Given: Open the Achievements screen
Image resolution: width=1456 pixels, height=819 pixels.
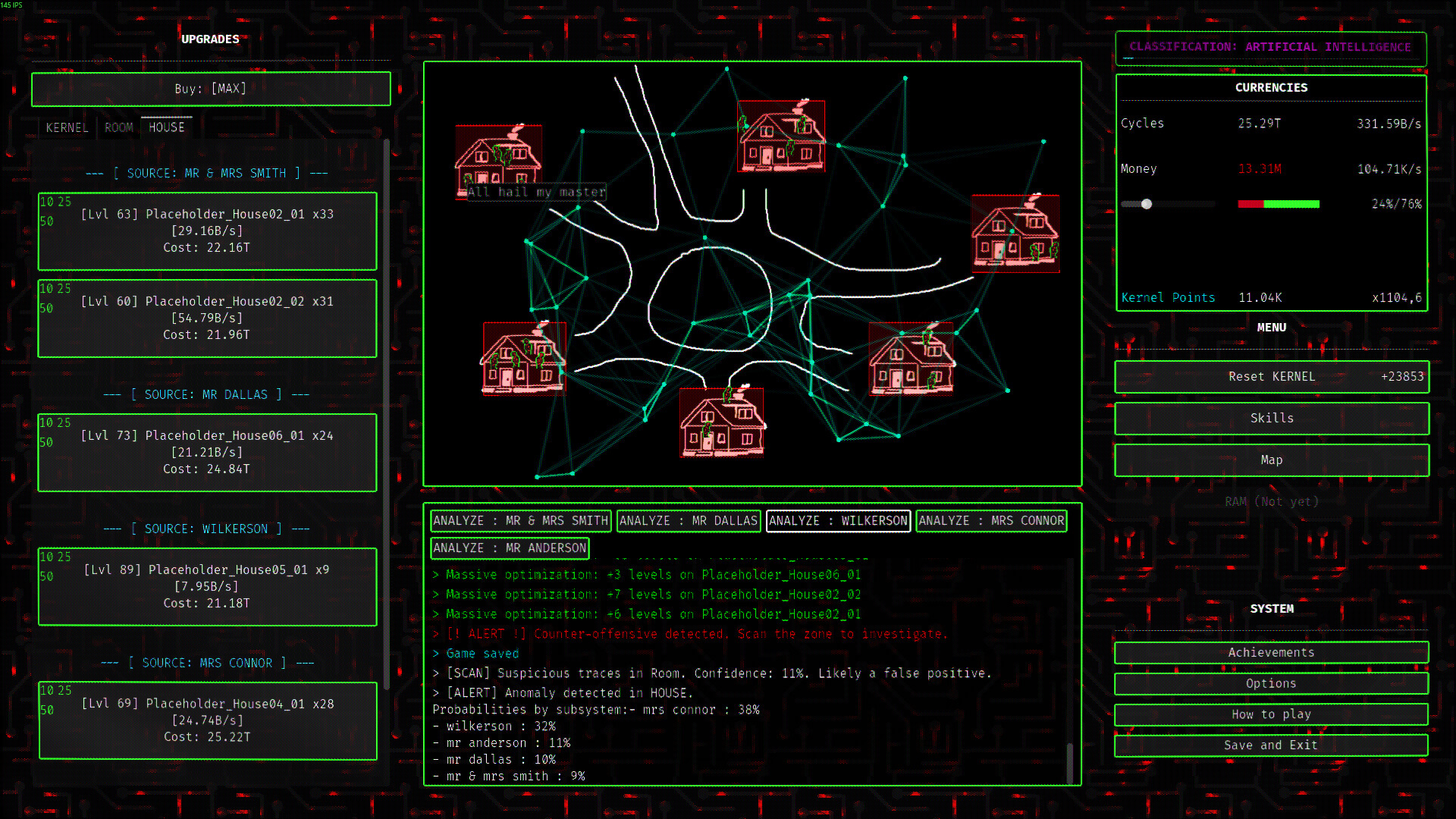Looking at the screenshot, I should (1271, 653).
